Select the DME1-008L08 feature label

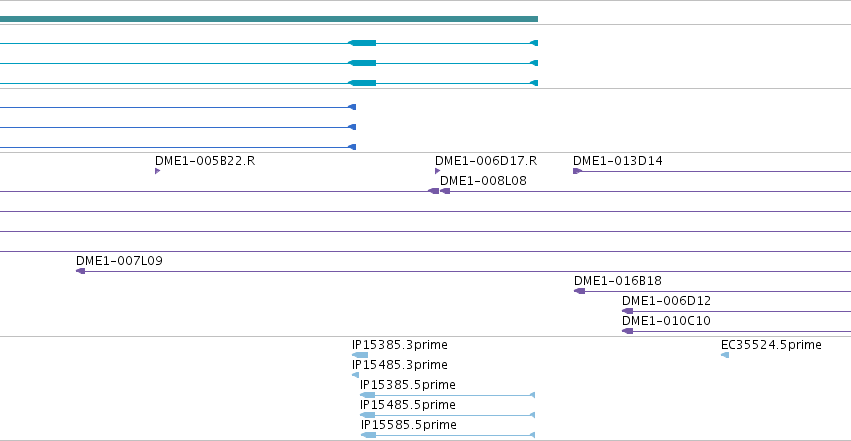pos(483,181)
